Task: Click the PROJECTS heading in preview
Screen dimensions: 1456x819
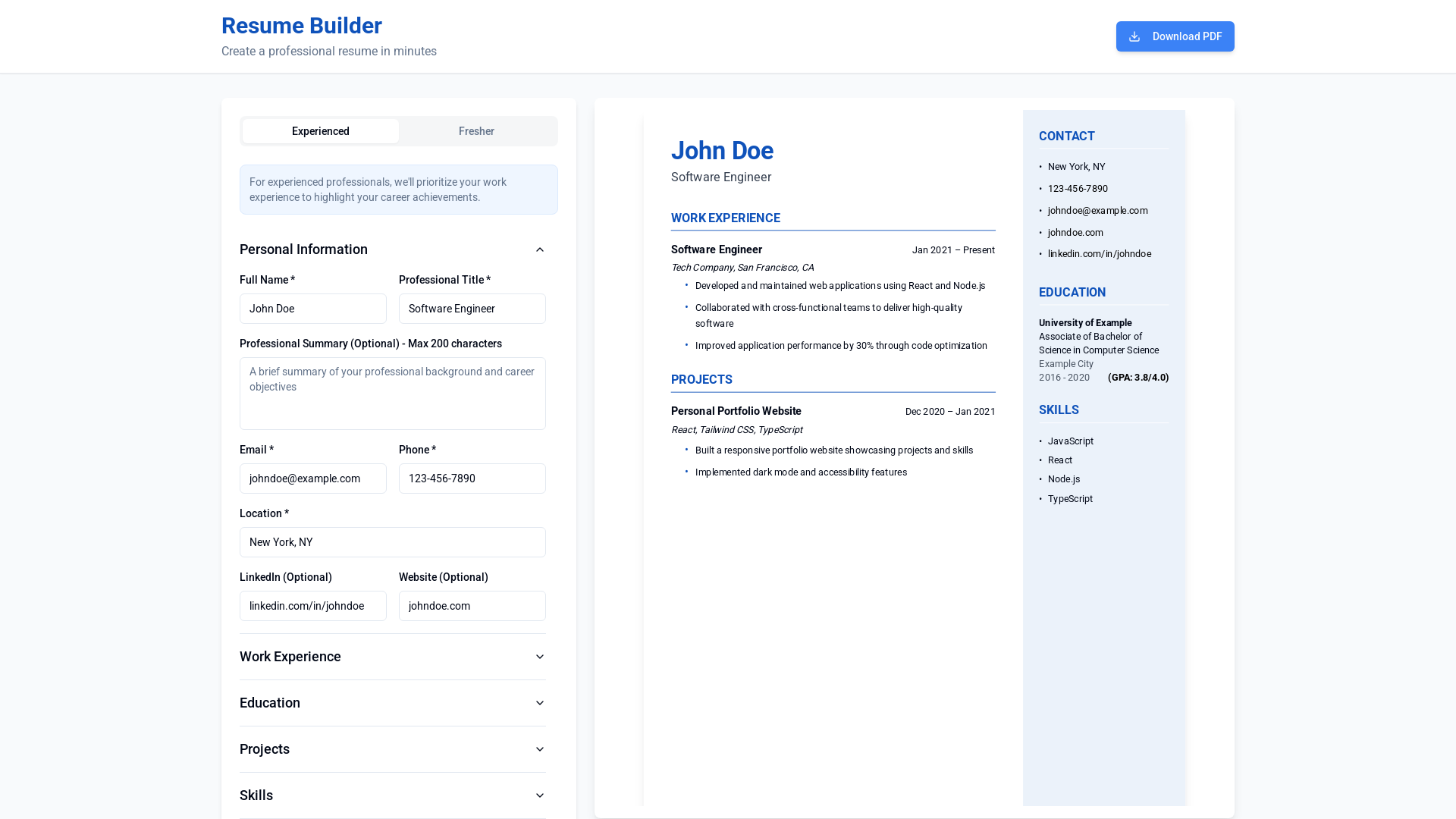Action: (x=701, y=380)
